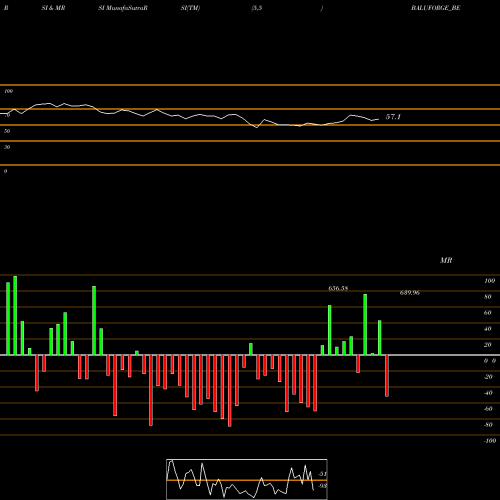Image resolution: width=500 pixels, height=500 pixels.
Task: Click the MR axis label -60
Action: pyautogui.click(x=488, y=409)
